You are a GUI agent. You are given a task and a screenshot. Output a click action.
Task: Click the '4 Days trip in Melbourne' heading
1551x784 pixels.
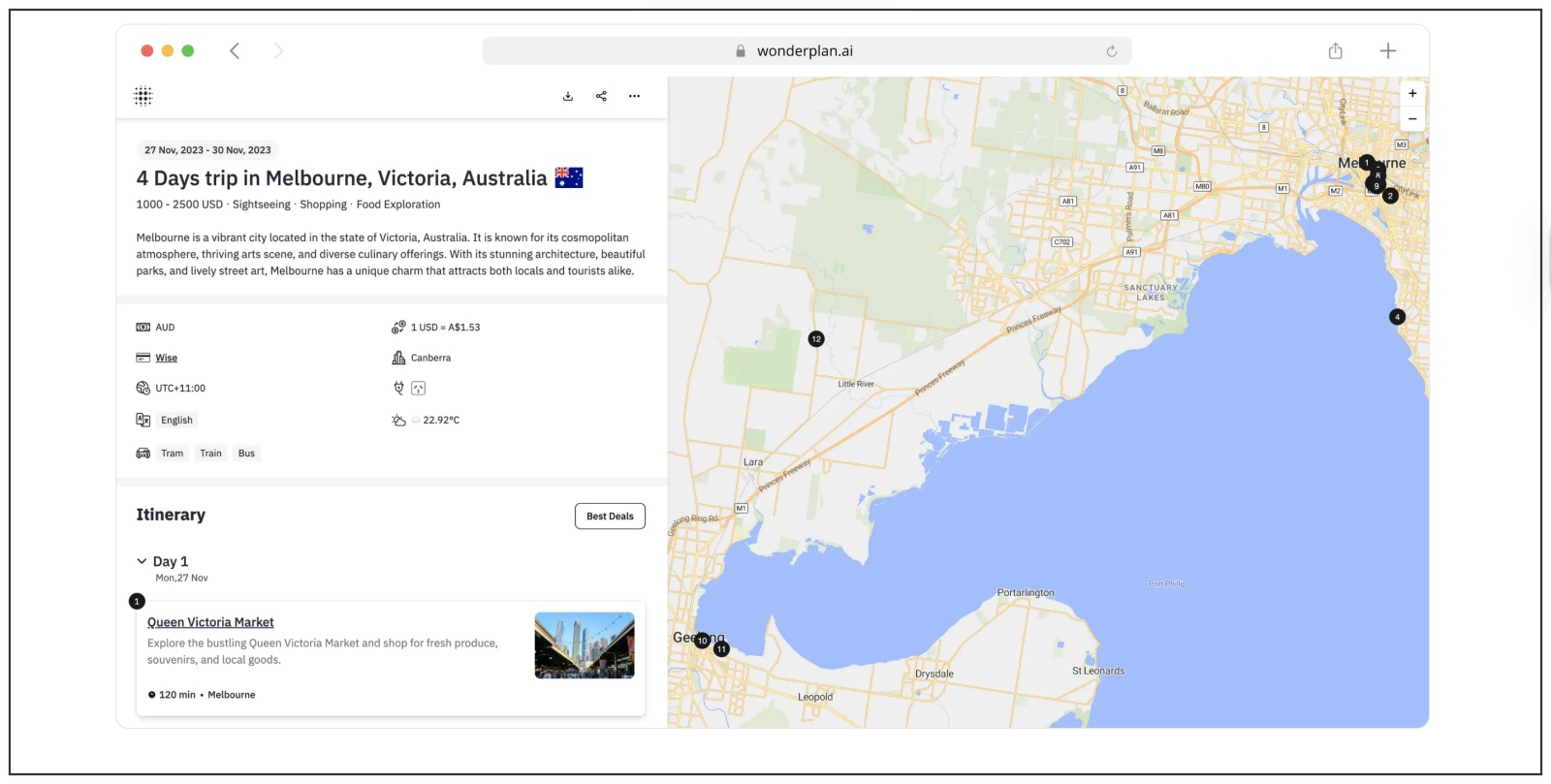click(342, 178)
